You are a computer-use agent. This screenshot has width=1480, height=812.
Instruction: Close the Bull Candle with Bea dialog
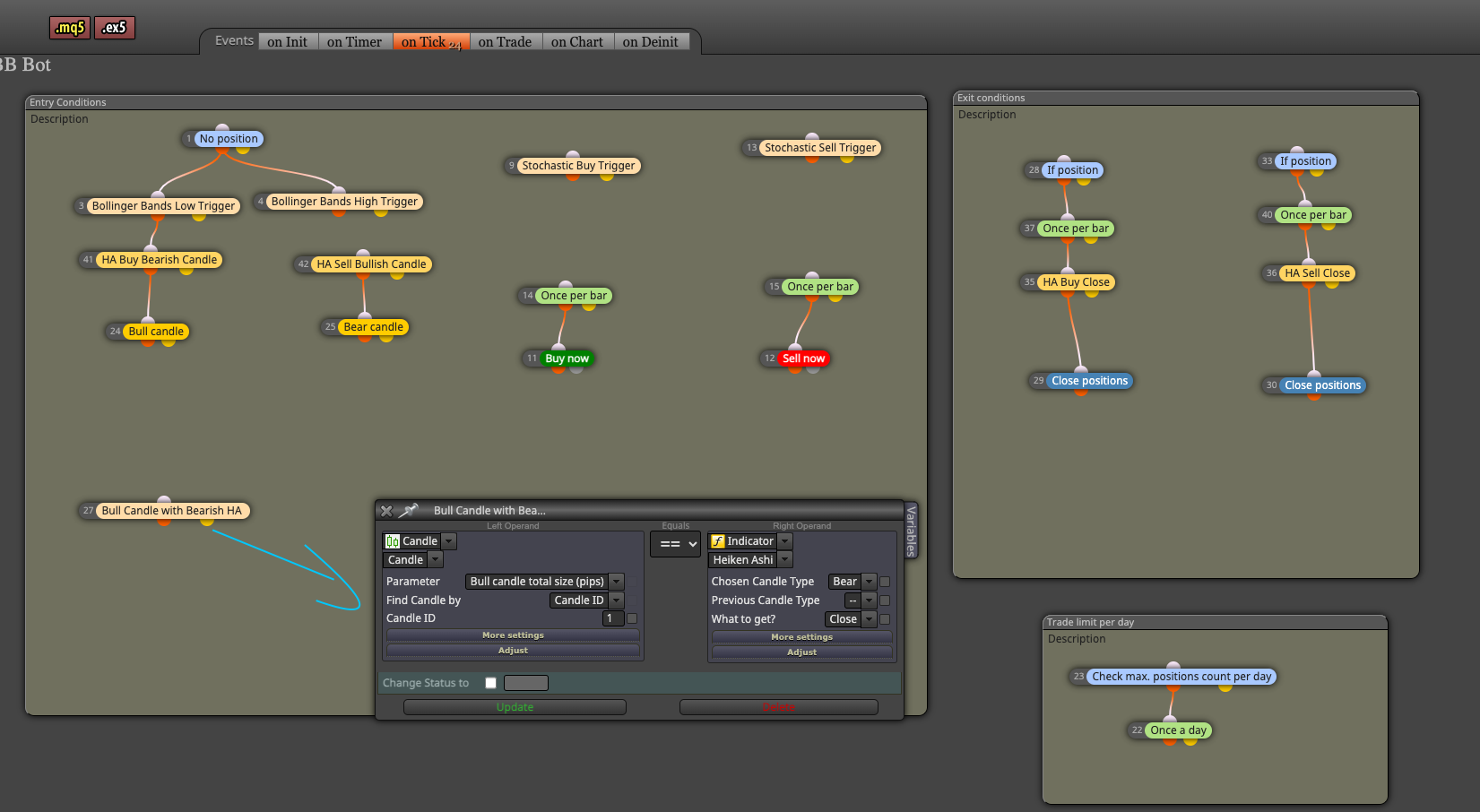386,511
